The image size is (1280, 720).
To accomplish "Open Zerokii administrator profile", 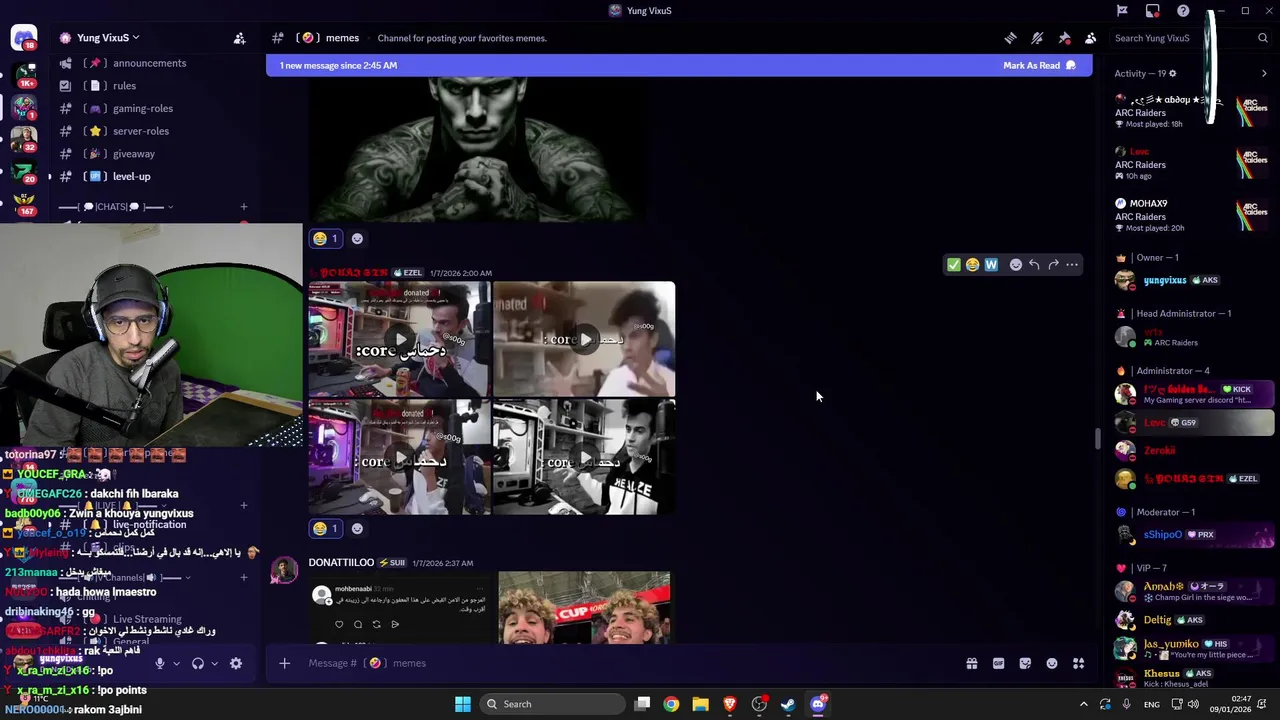I will tap(1193, 451).
